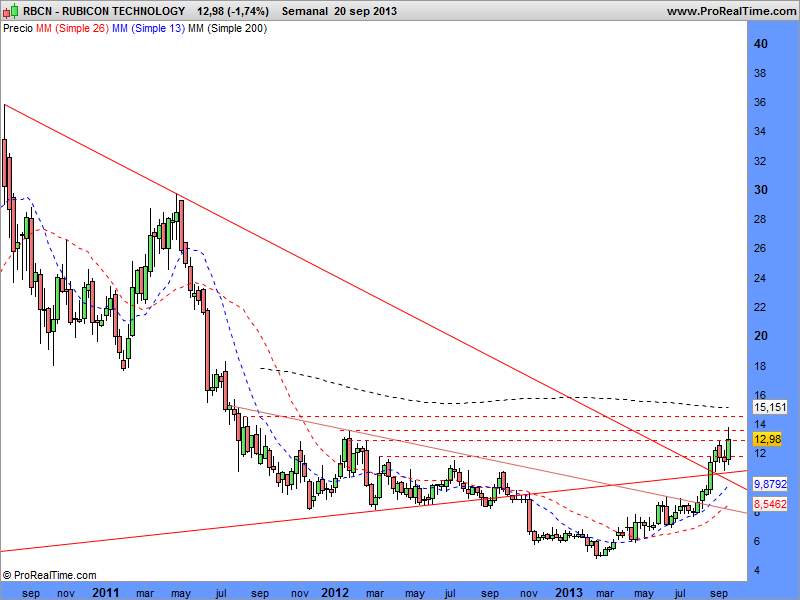Click the 4 label on price axis
The image size is (800, 600).
pyautogui.click(x=757, y=570)
